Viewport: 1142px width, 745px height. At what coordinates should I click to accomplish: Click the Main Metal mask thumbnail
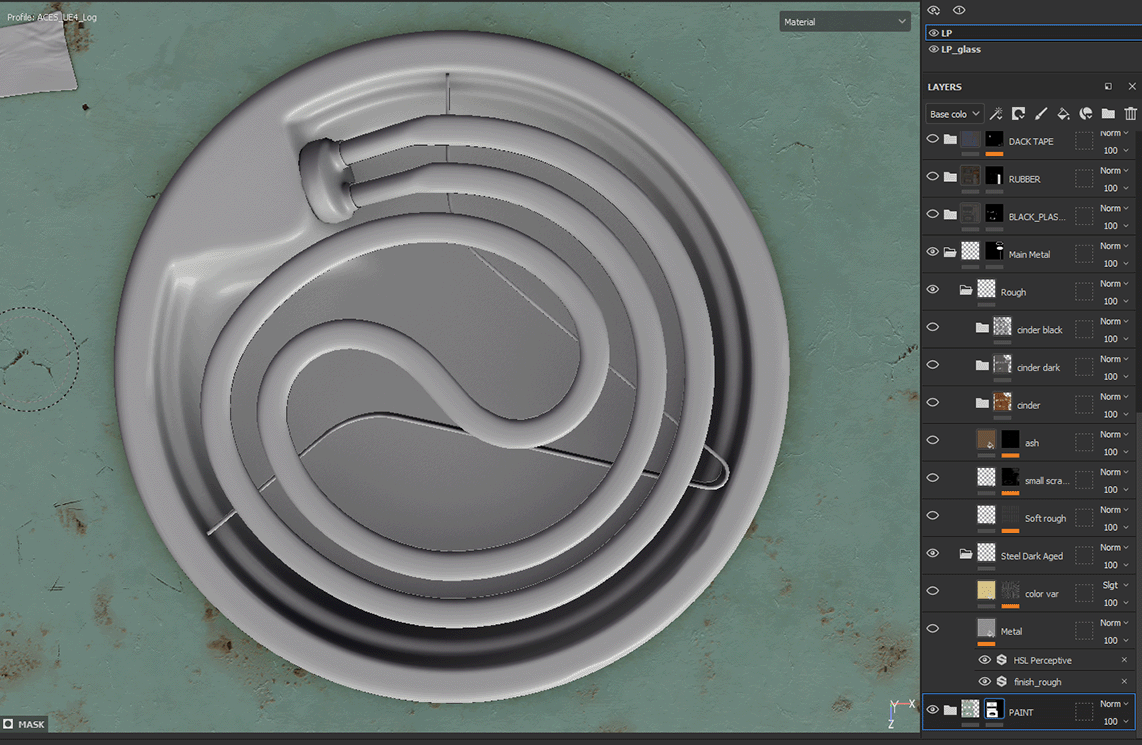pos(993,251)
